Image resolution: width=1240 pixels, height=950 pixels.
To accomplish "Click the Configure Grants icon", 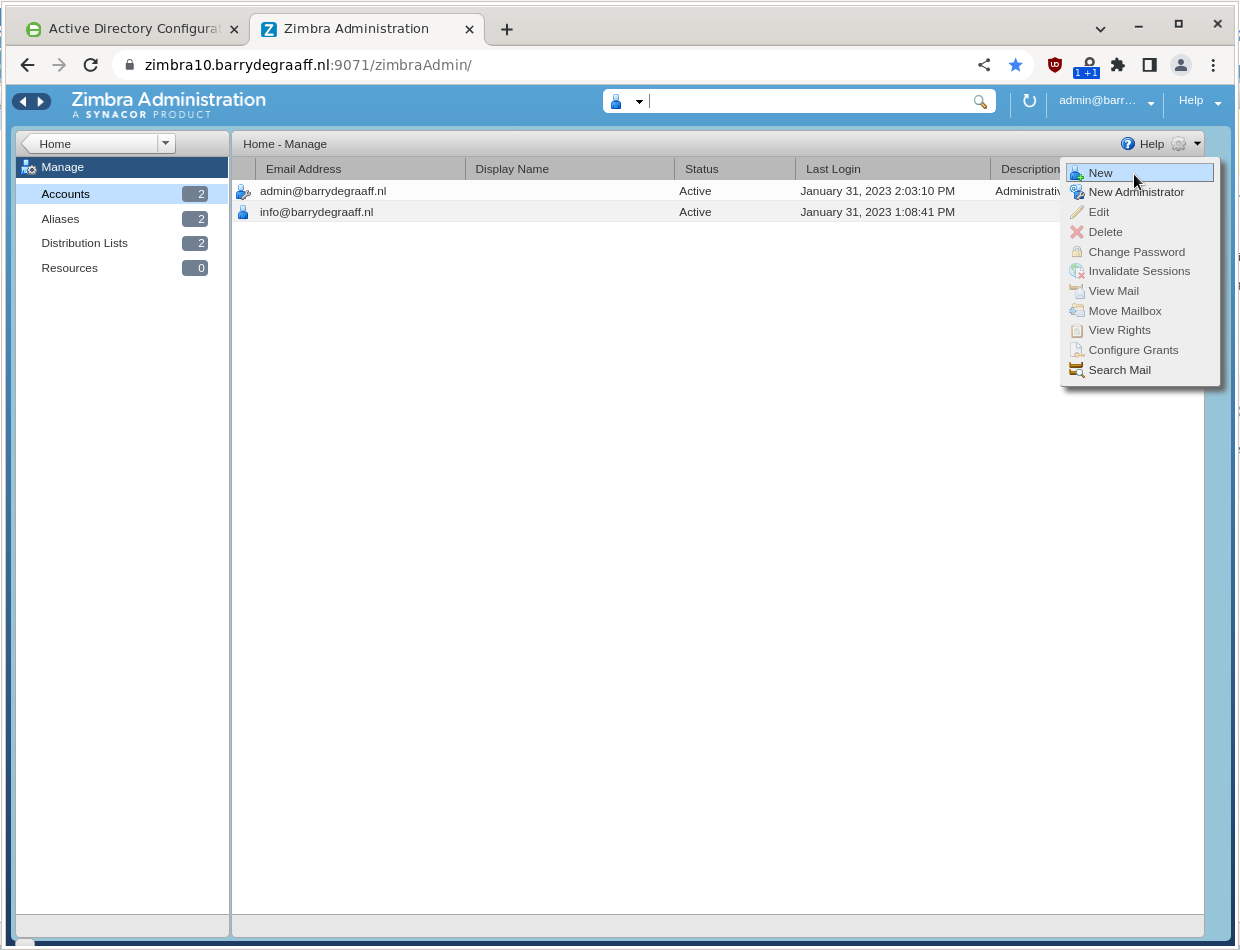I will pyautogui.click(x=1076, y=350).
